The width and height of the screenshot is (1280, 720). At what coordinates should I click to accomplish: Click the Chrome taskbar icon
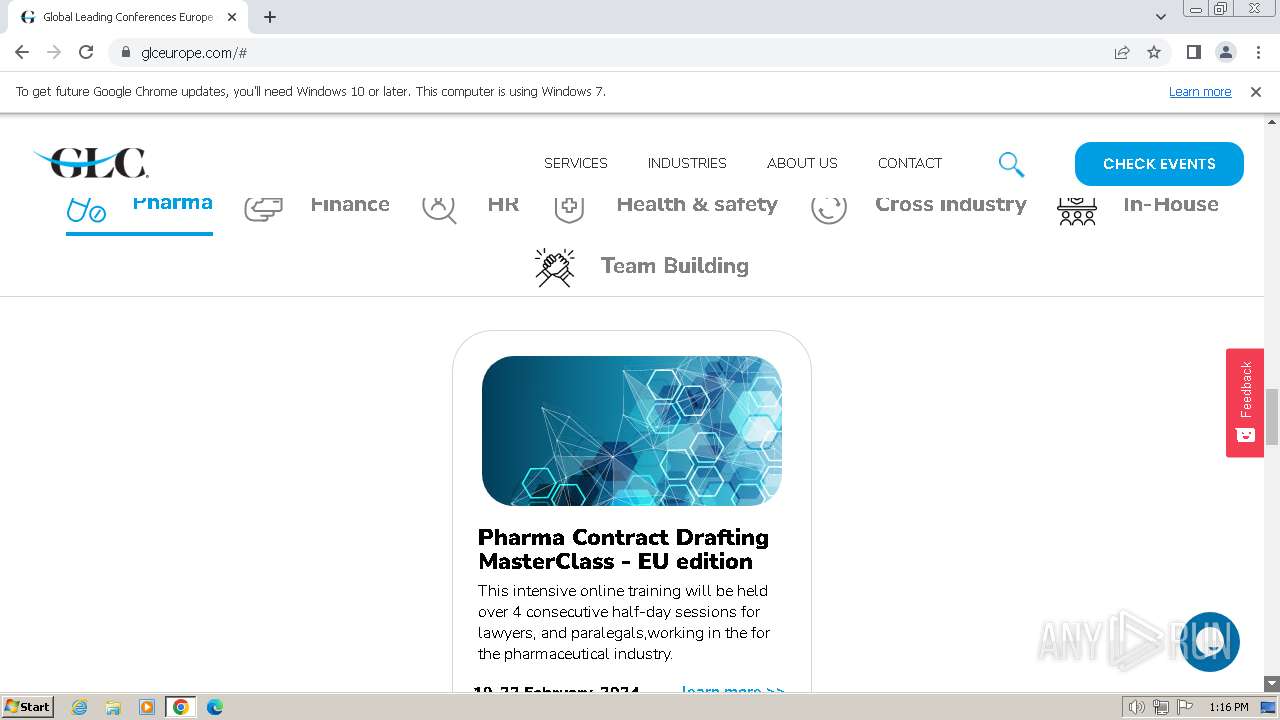[181, 707]
